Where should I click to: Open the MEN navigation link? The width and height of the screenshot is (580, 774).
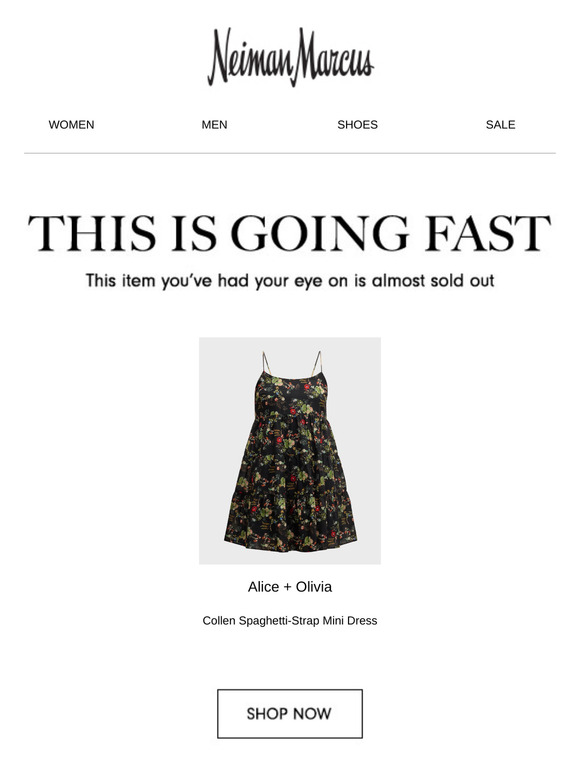click(214, 125)
